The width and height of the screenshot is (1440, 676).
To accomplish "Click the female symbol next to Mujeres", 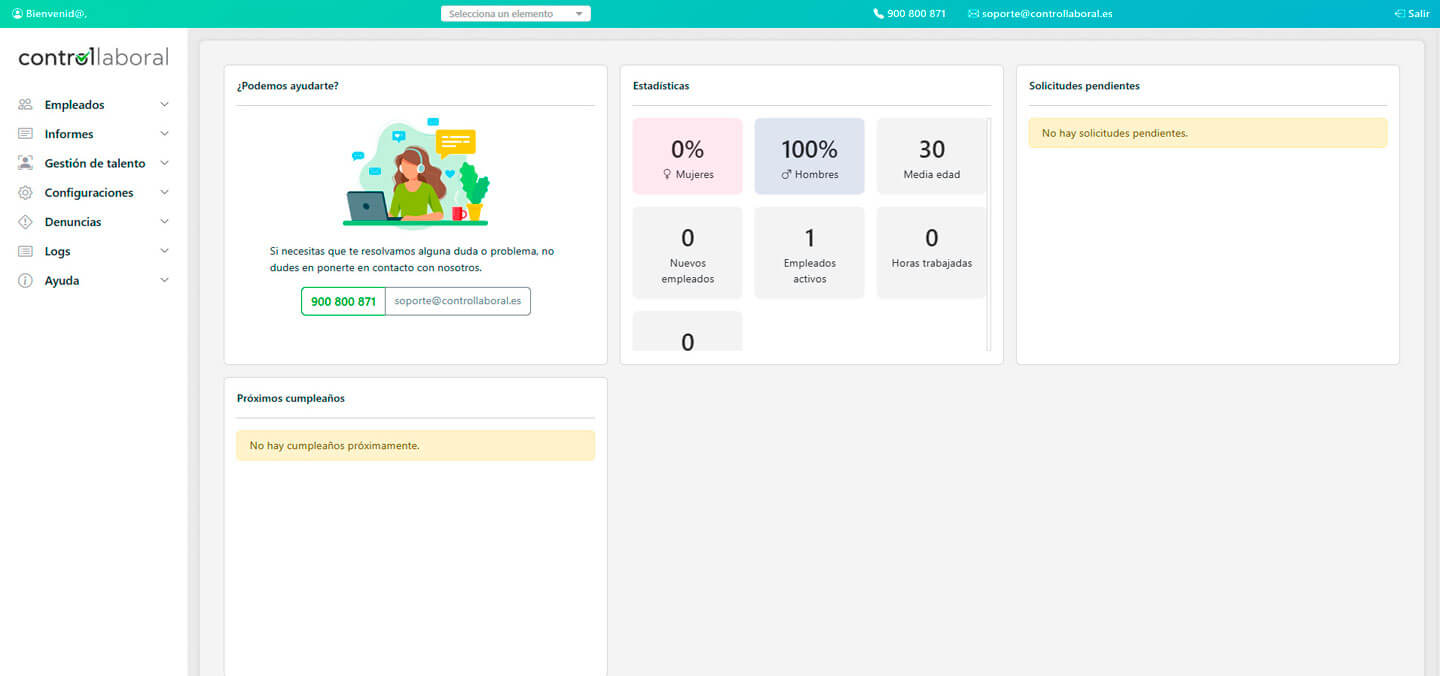I will (x=667, y=175).
